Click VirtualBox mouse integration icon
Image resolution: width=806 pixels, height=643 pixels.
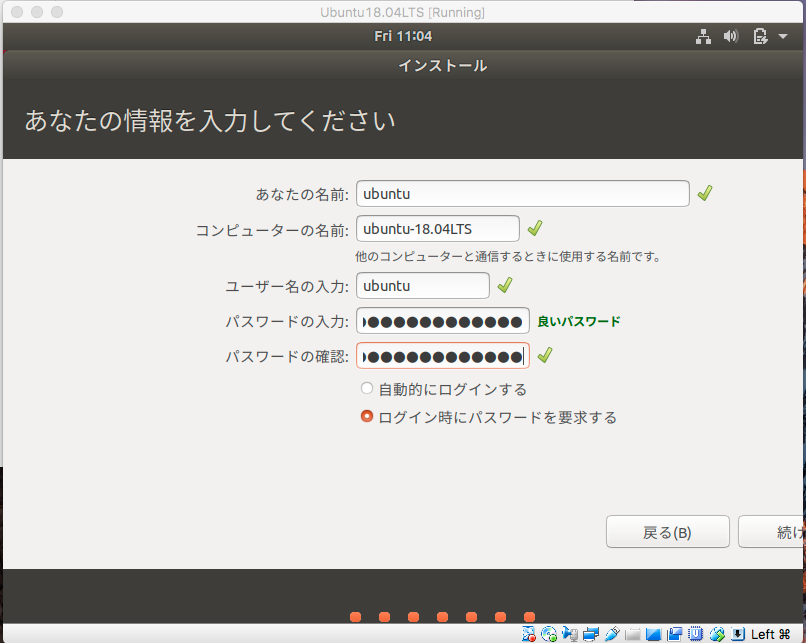[x=717, y=634]
